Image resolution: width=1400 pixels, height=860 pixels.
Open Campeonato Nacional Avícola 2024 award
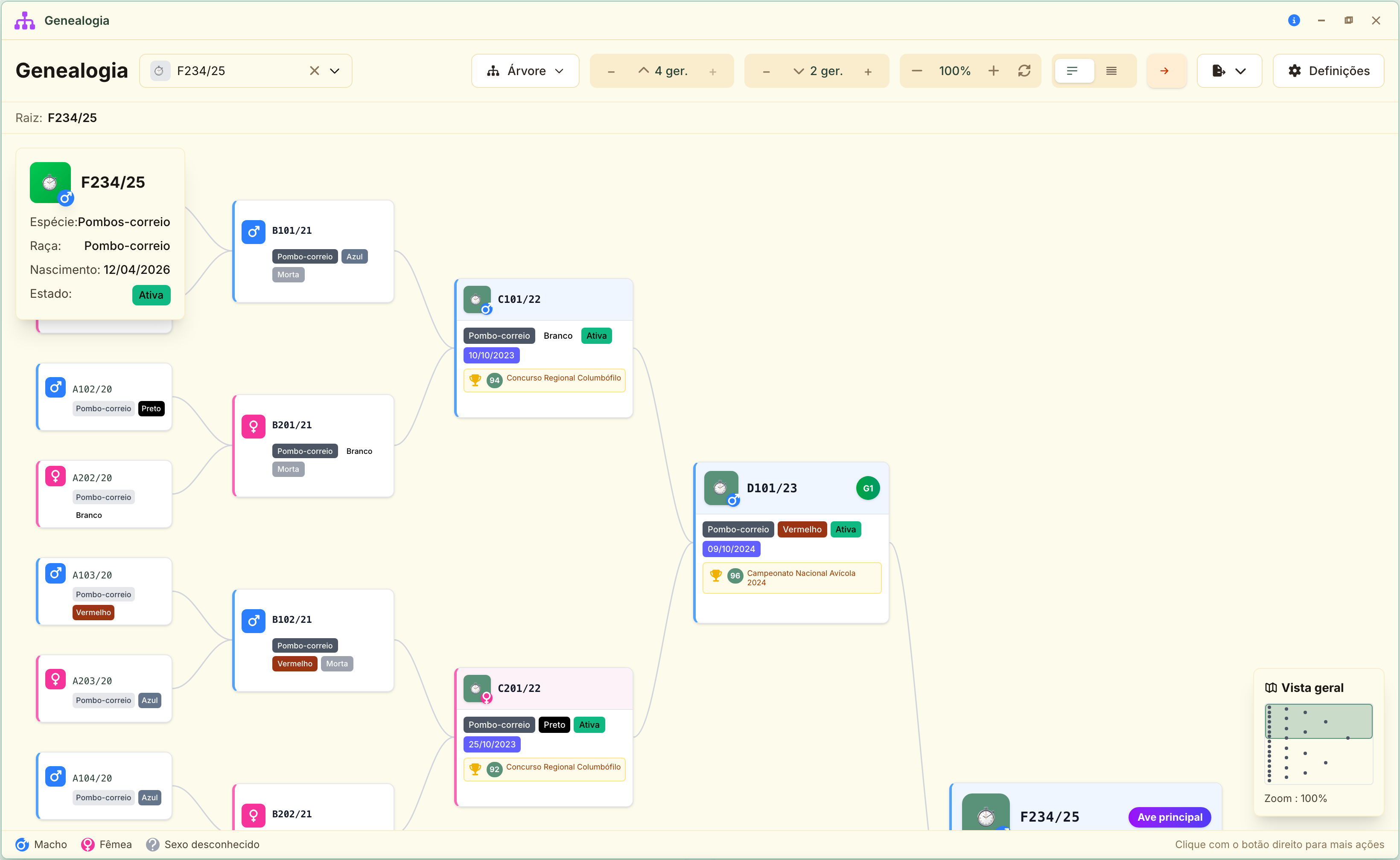tap(792, 578)
